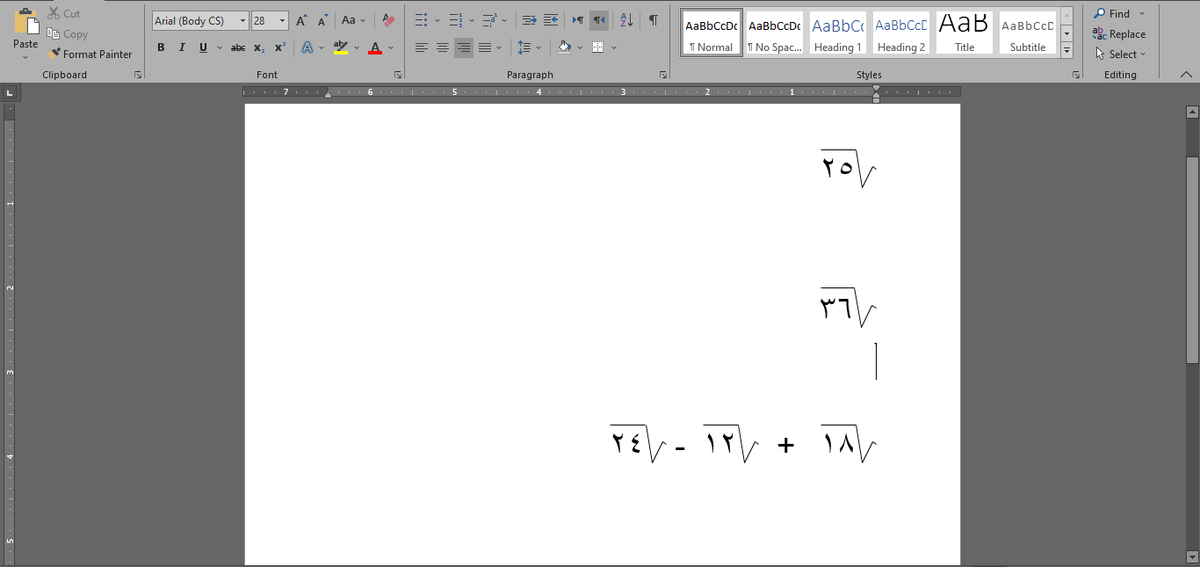This screenshot has width=1200, height=567.
Task: Toggle Bold formatting
Action: coord(161,48)
